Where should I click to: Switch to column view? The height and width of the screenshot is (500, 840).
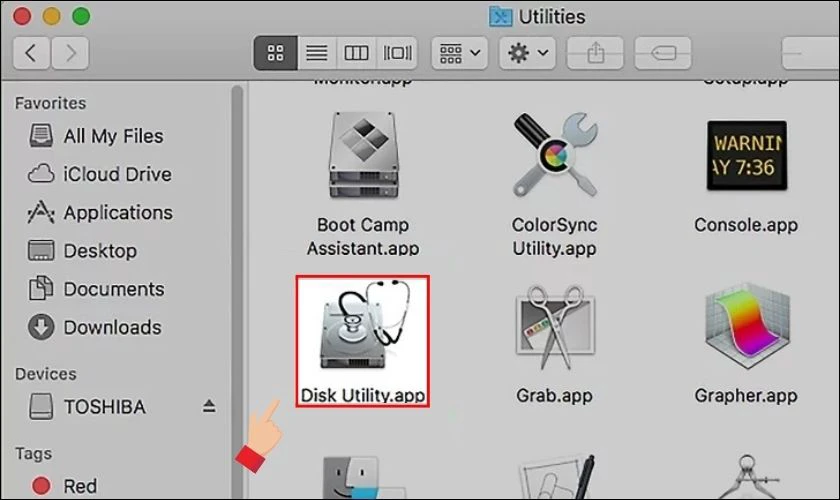356,53
